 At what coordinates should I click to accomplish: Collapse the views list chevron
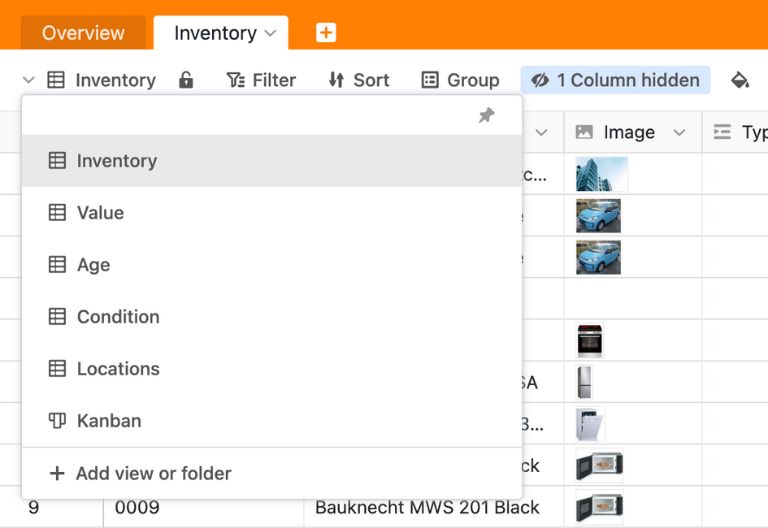(x=28, y=80)
